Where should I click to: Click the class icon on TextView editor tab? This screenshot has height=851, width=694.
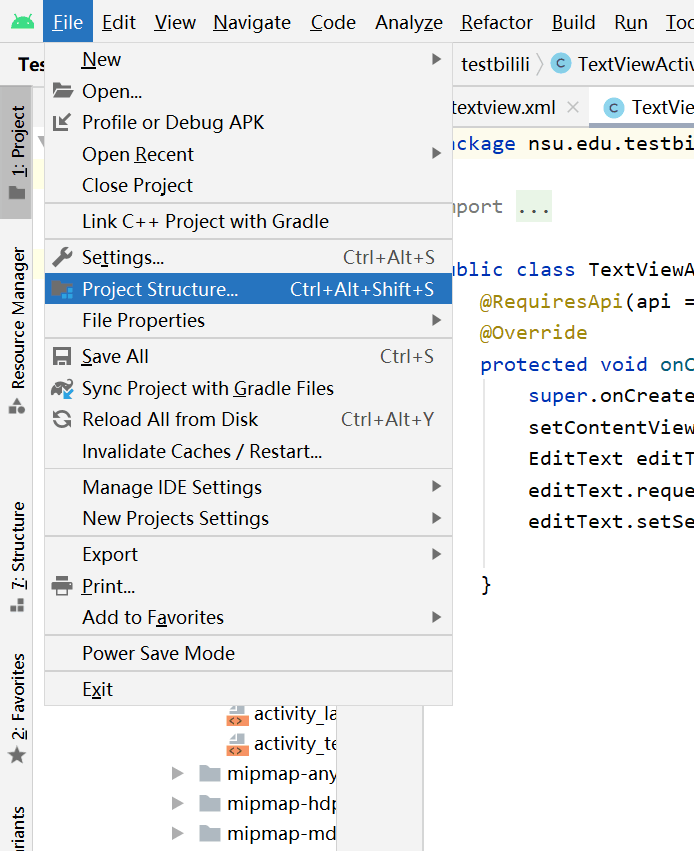[x=614, y=107]
